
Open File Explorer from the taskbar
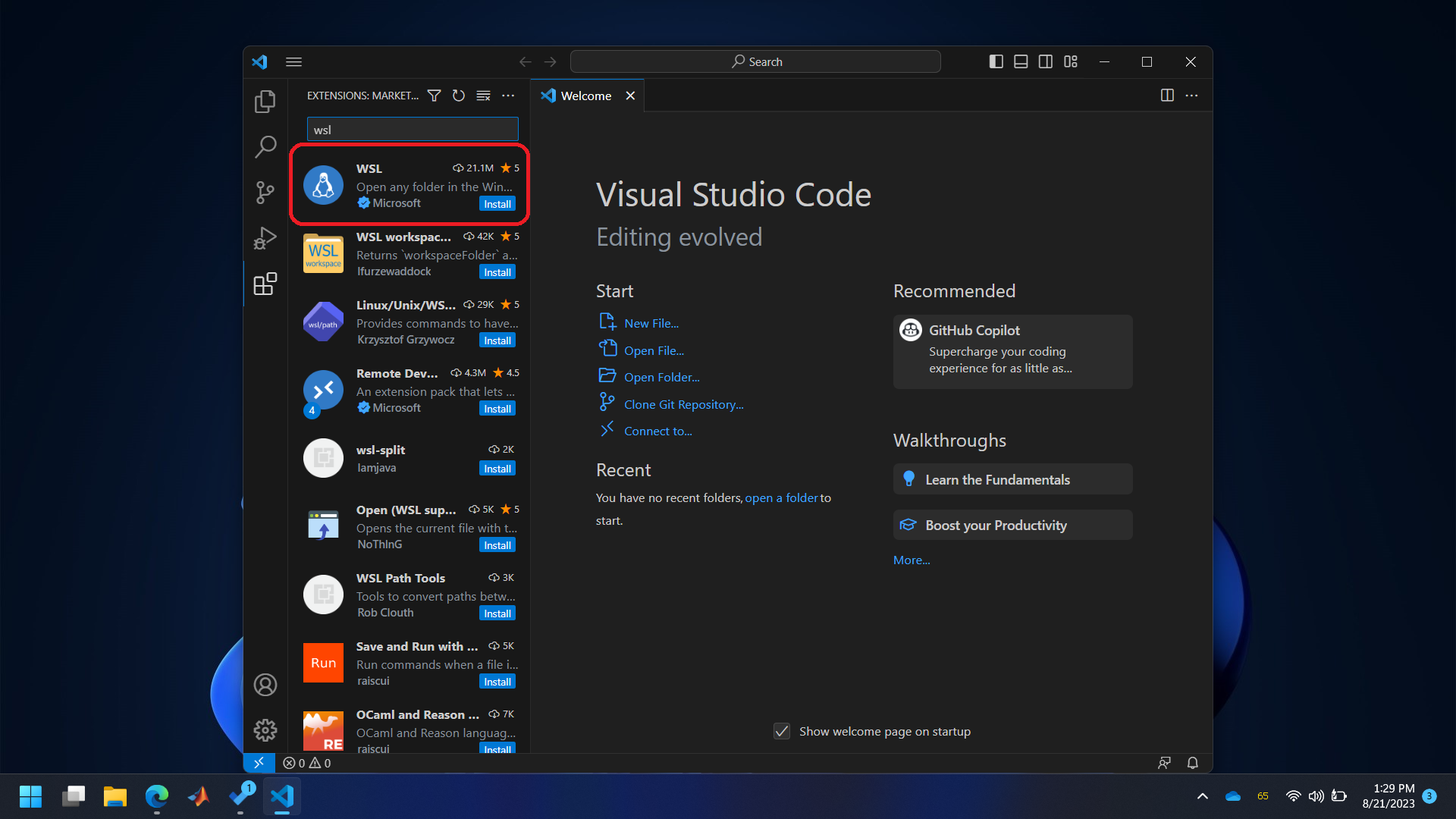pyautogui.click(x=115, y=796)
